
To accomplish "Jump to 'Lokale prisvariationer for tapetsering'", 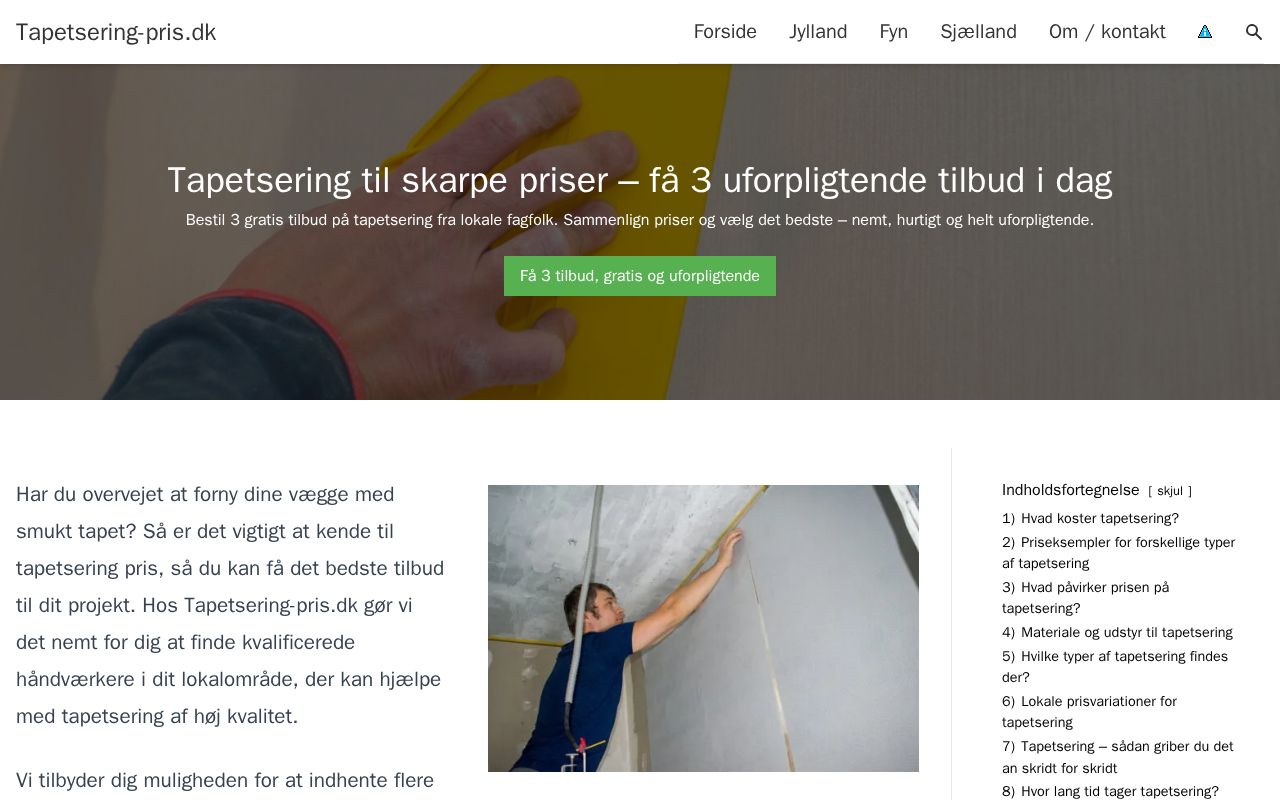I will 1089,712.
